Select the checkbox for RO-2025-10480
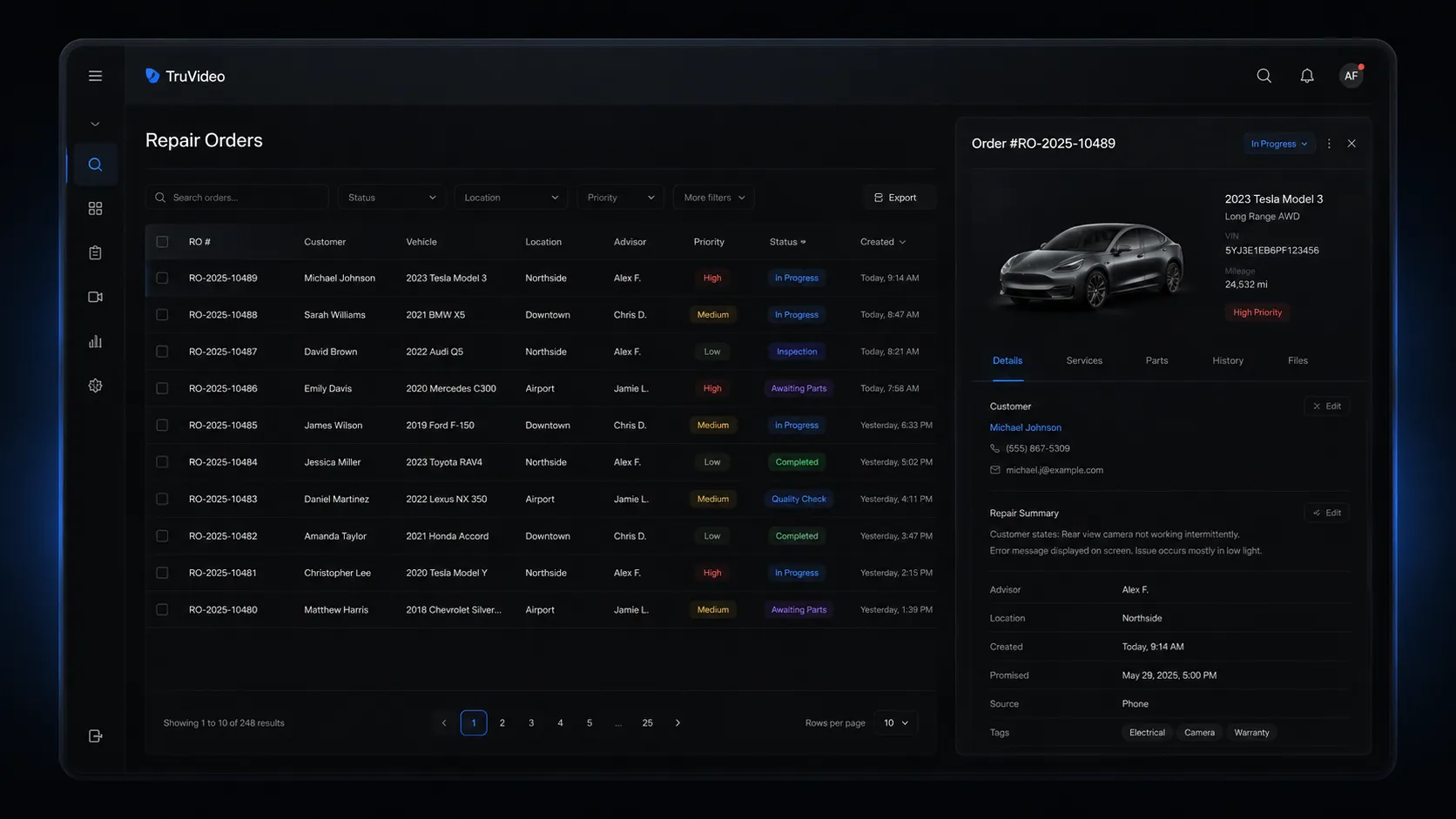 point(162,609)
